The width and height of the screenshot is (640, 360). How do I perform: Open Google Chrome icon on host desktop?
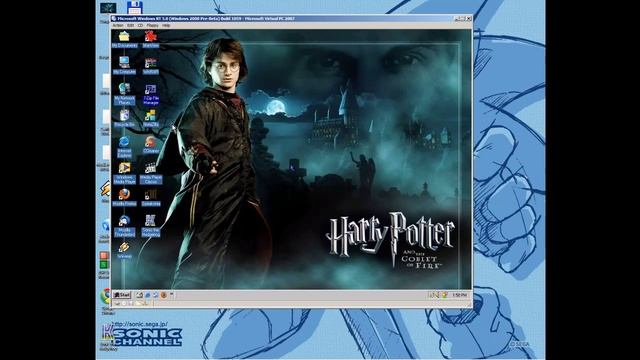[106, 297]
